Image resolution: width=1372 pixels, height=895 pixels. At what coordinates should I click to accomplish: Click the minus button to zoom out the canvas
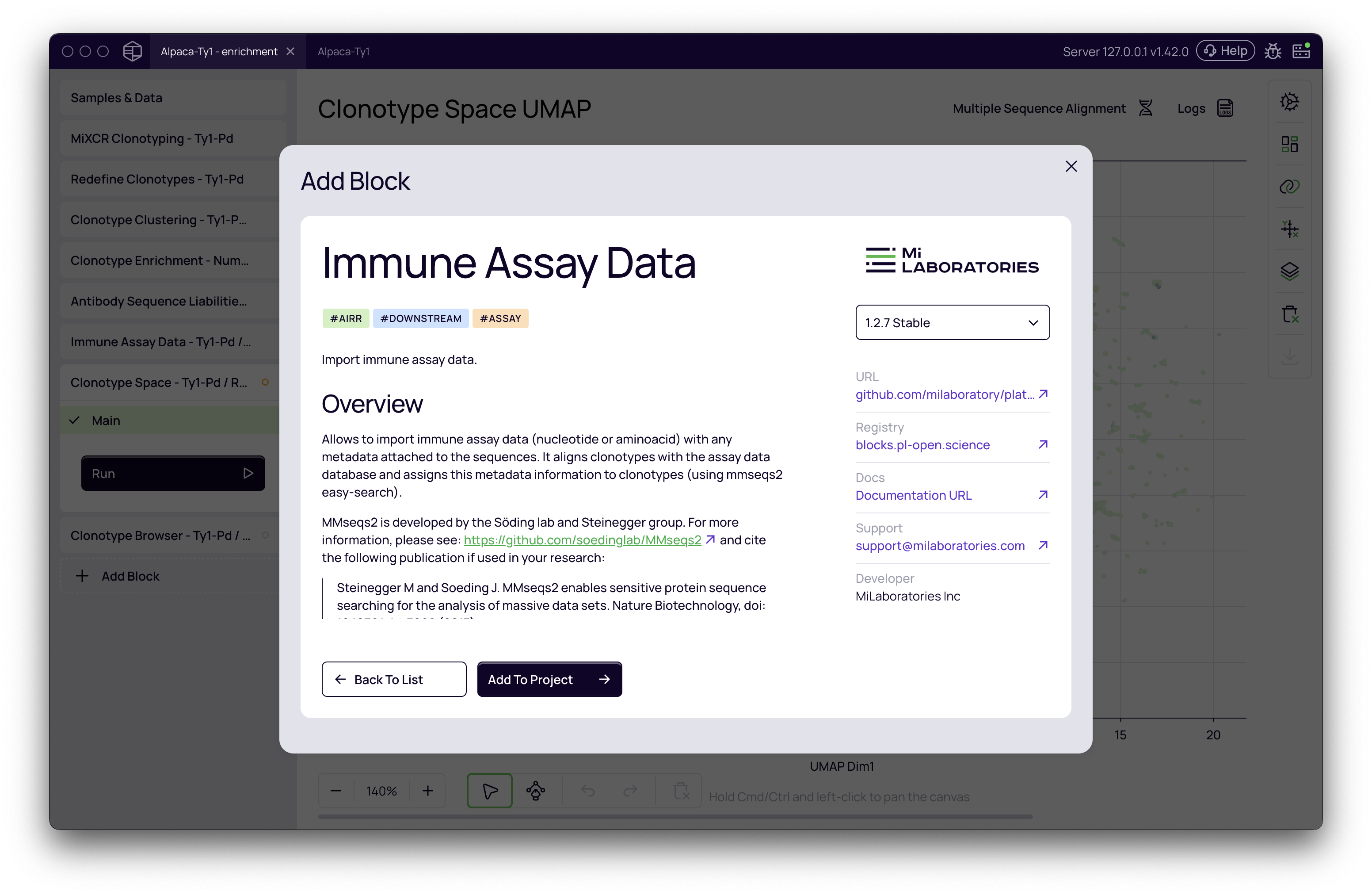pyautogui.click(x=335, y=790)
